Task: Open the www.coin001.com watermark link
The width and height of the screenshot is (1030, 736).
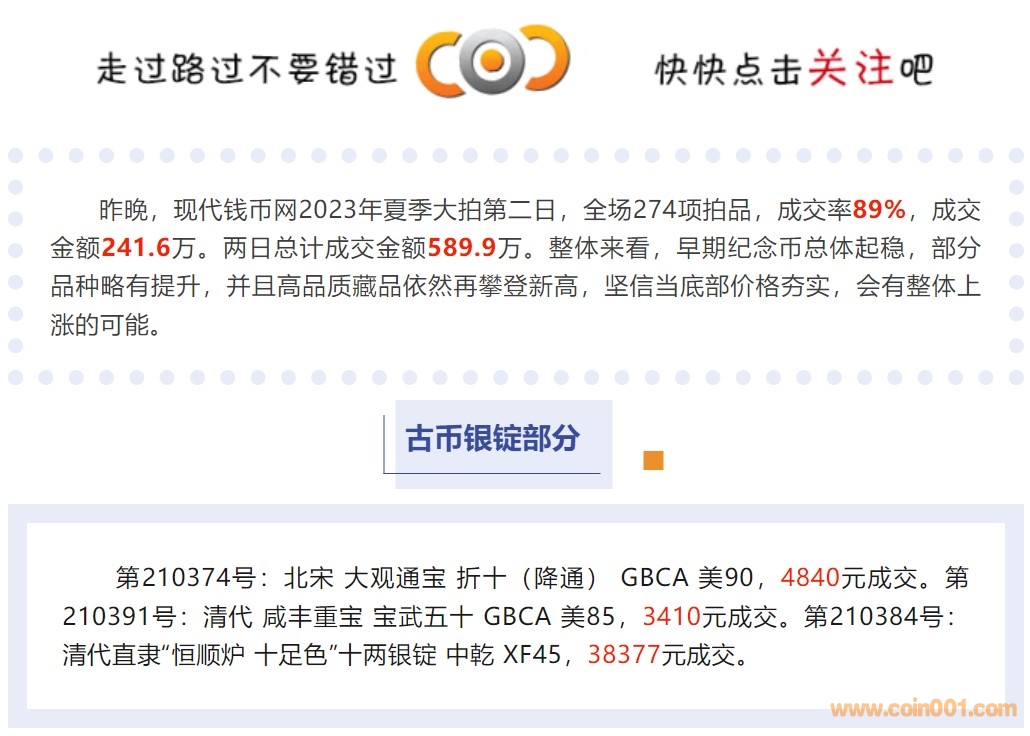Action: pyautogui.click(x=923, y=709)
